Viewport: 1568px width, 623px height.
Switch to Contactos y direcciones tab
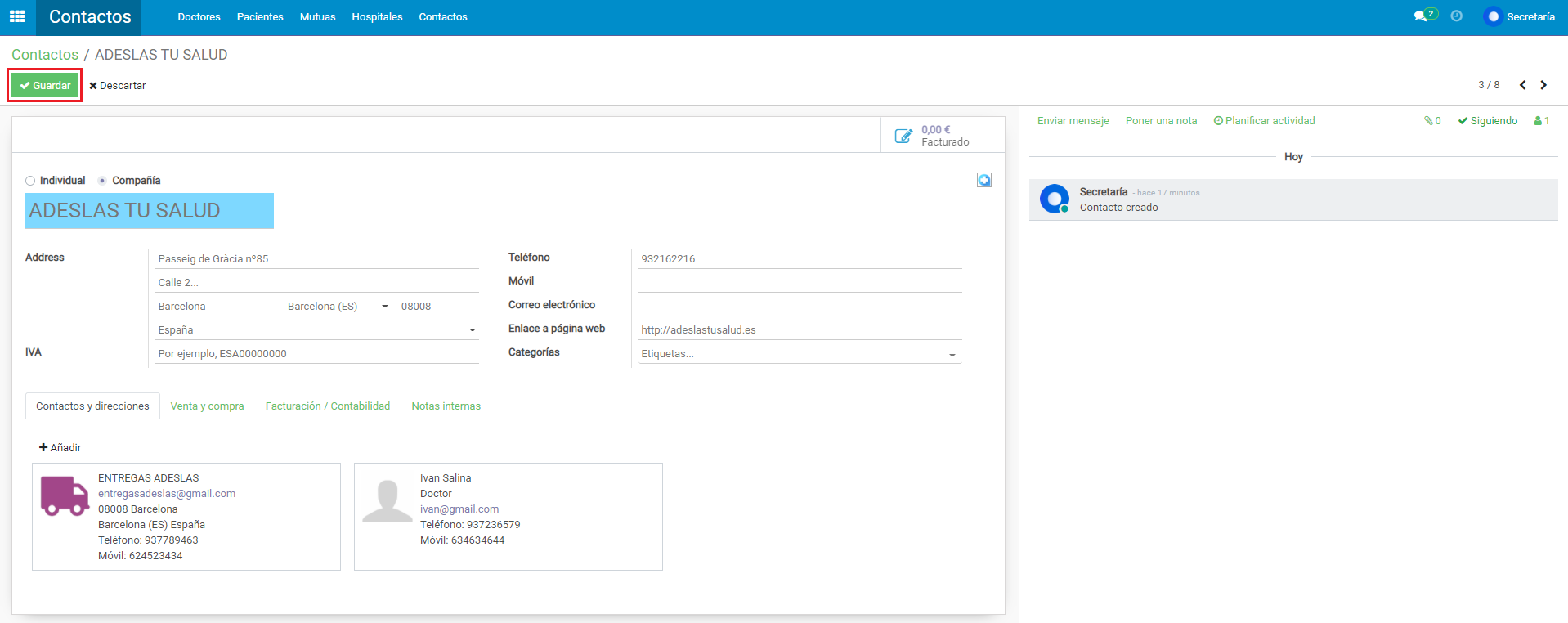(x=92, y=406)
